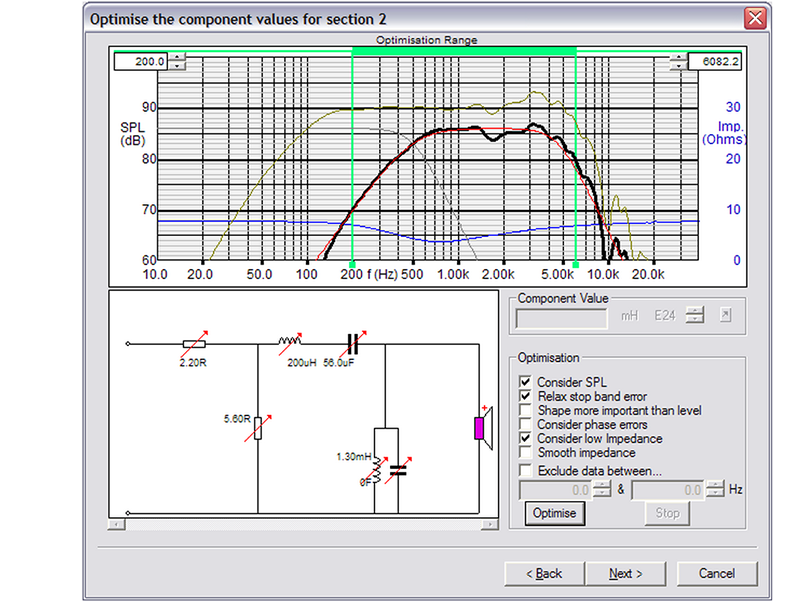Enable the Consider phase errors option
This screenshot has width=801, height=602.
click(526, 425)
